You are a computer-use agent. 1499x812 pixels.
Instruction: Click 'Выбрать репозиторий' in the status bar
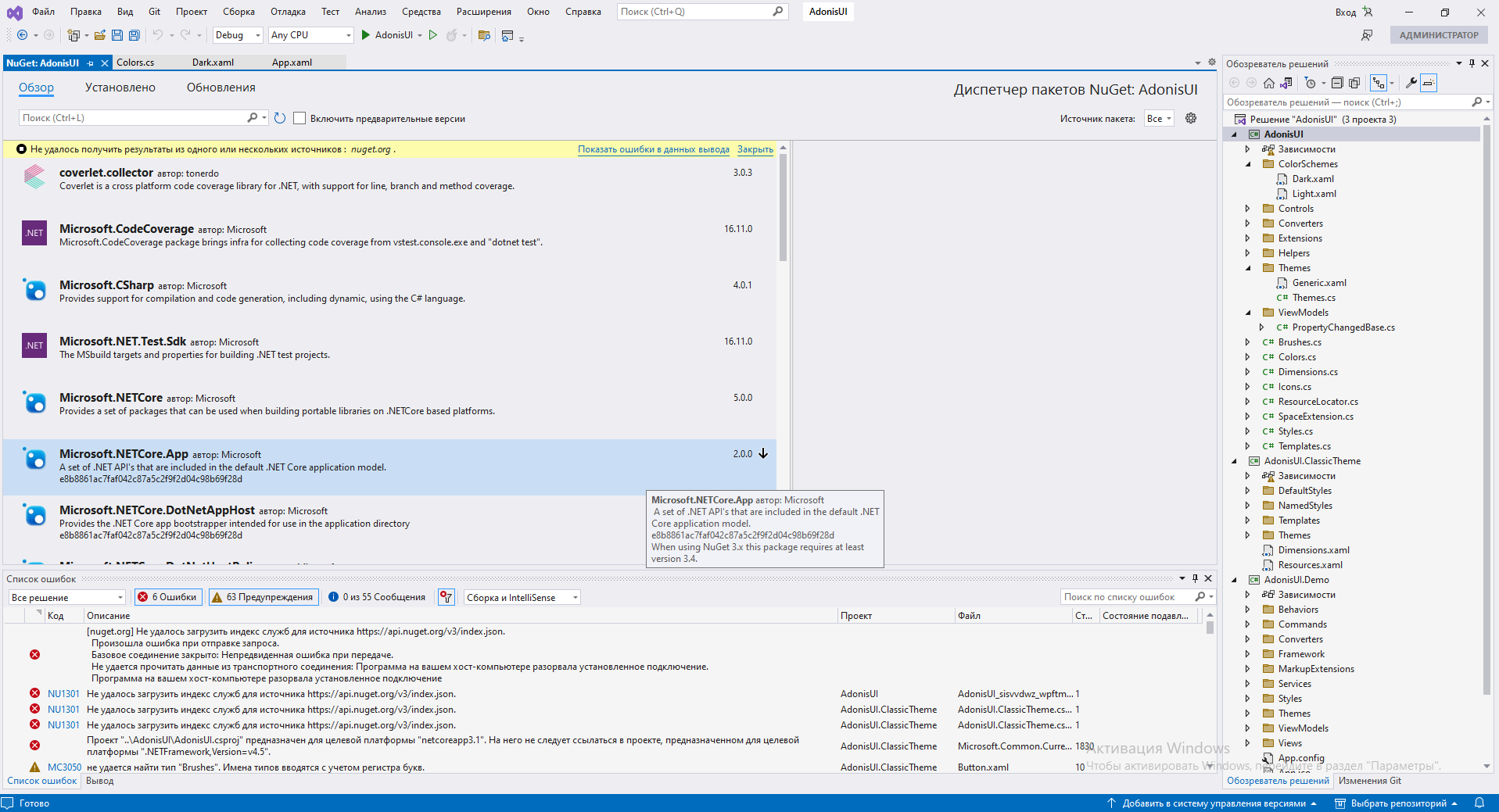click(1400, 803)
